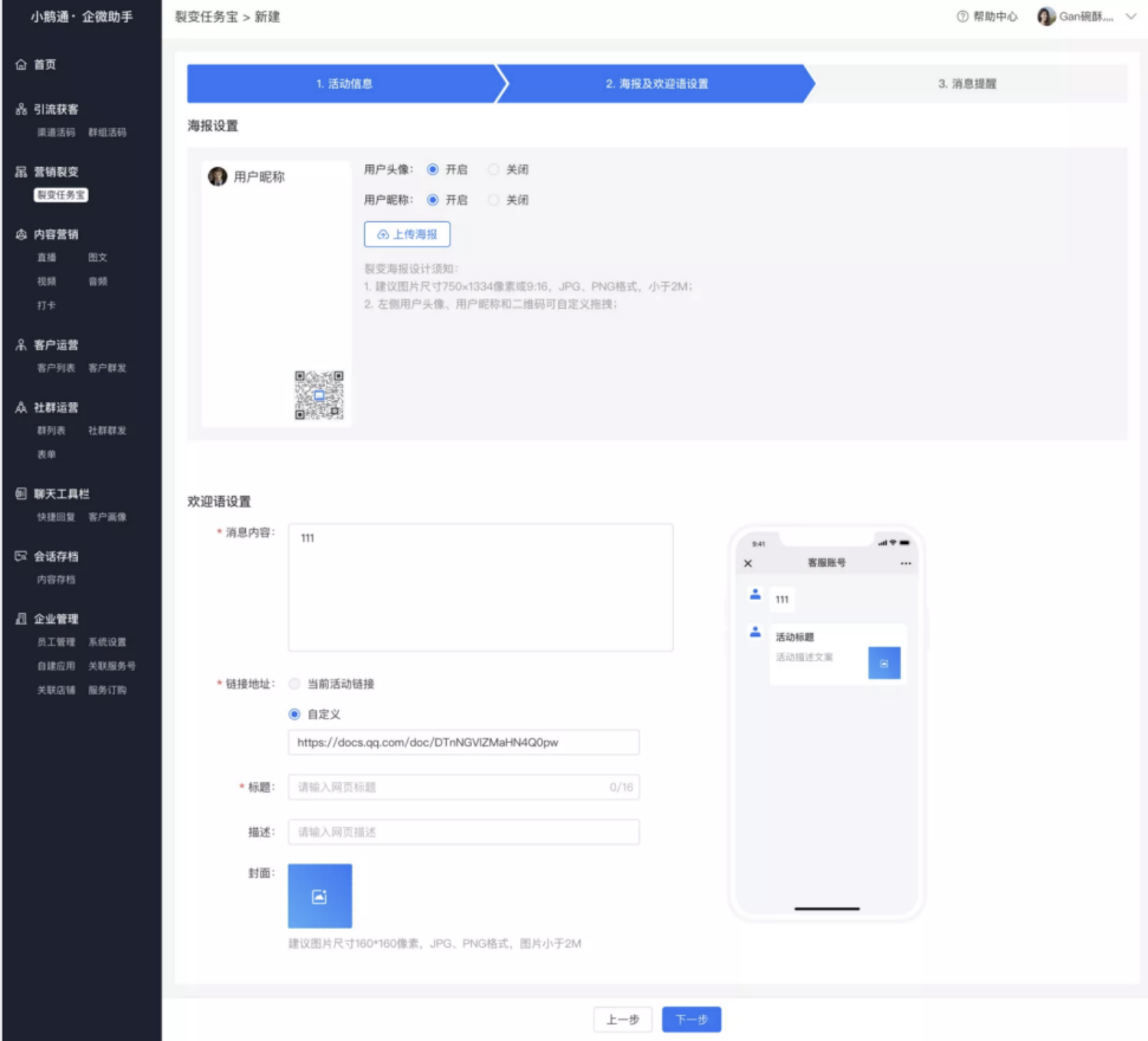Click the 企业管理 building icon
The height and width of the screenshot is (1041, 1148).
tap(21, 619)
